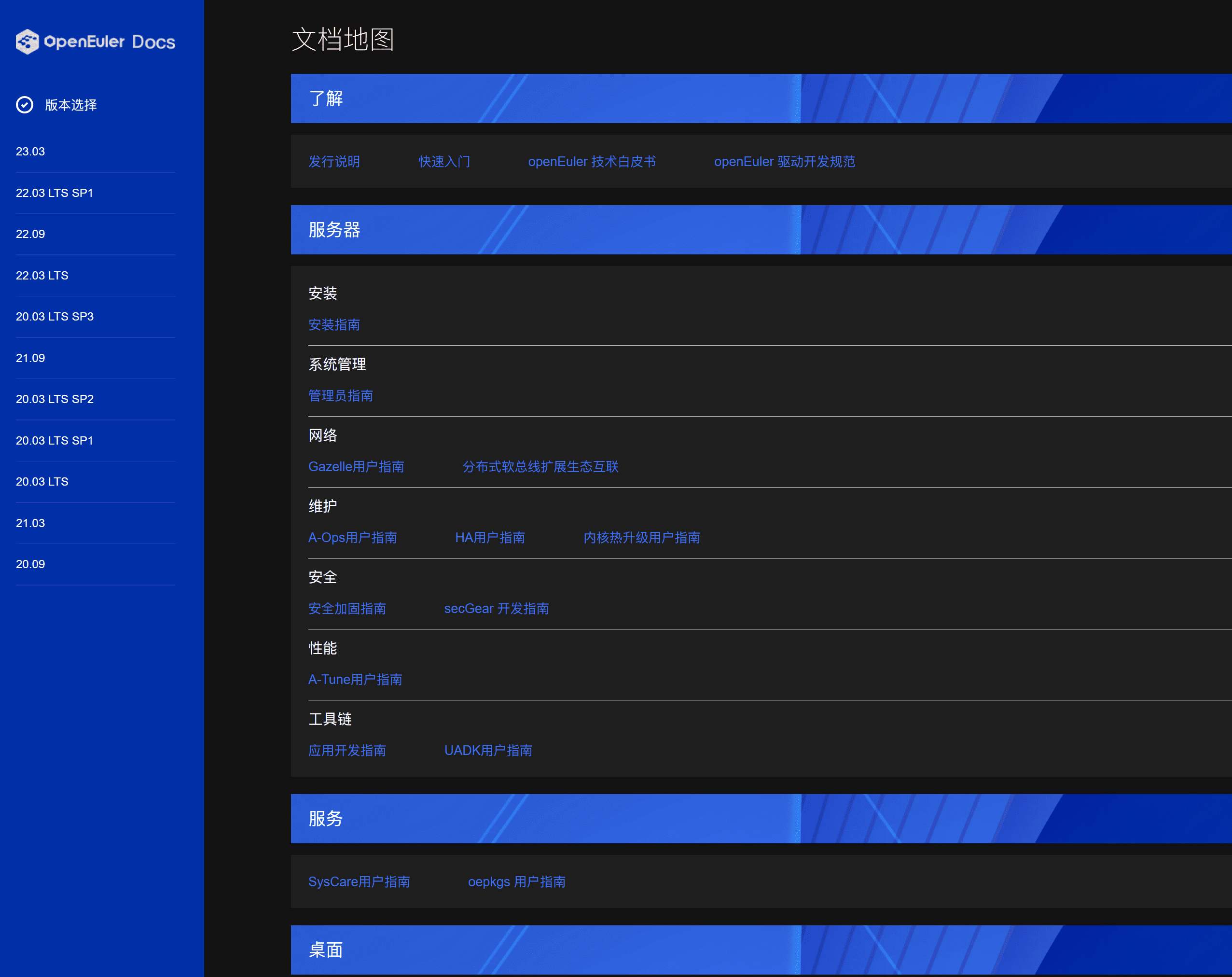Click the 安装 subsection heading

[x=323, y=293]
